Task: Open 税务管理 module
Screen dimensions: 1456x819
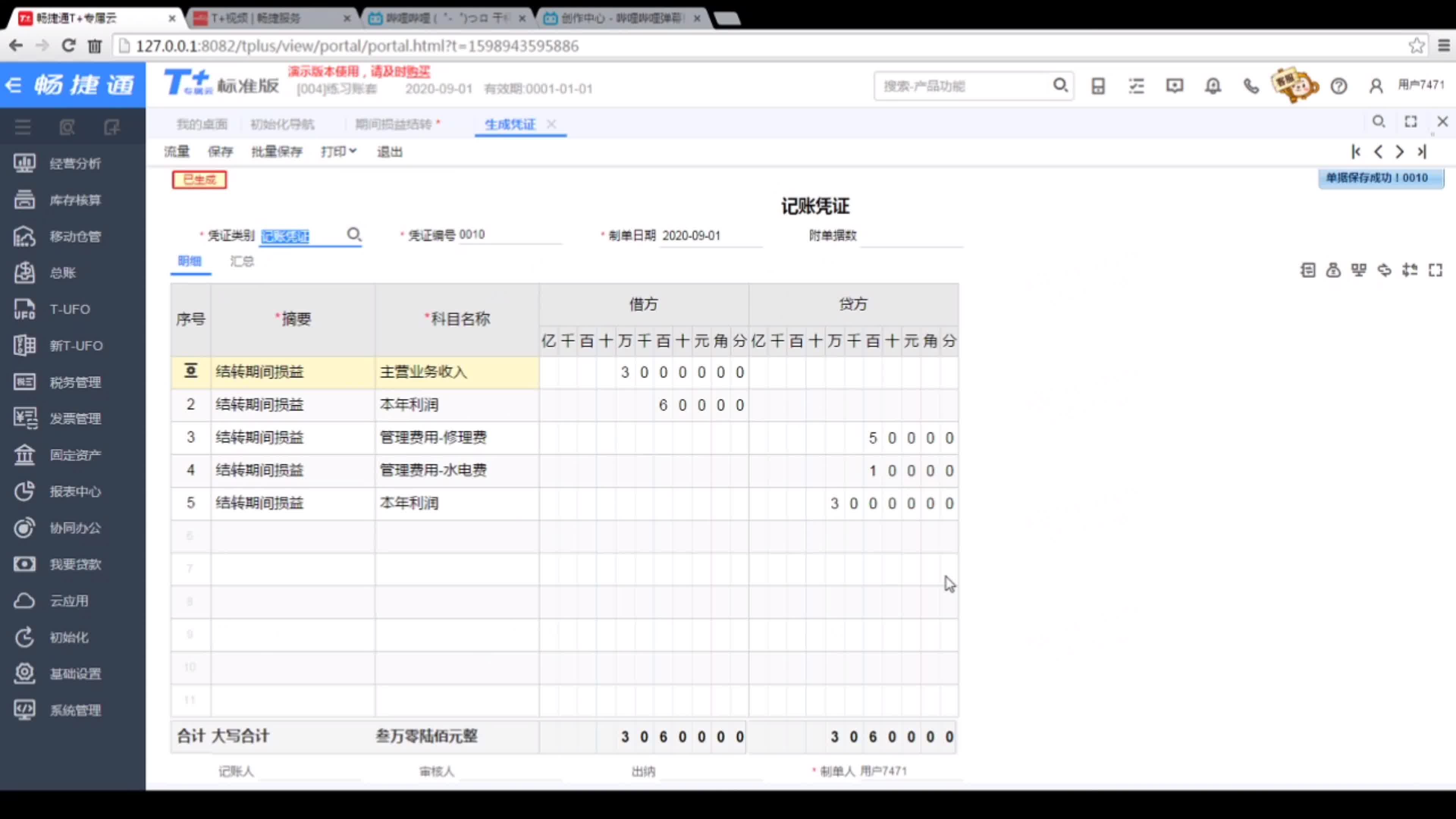Action: pyautogui.click(x=57, y=382)
